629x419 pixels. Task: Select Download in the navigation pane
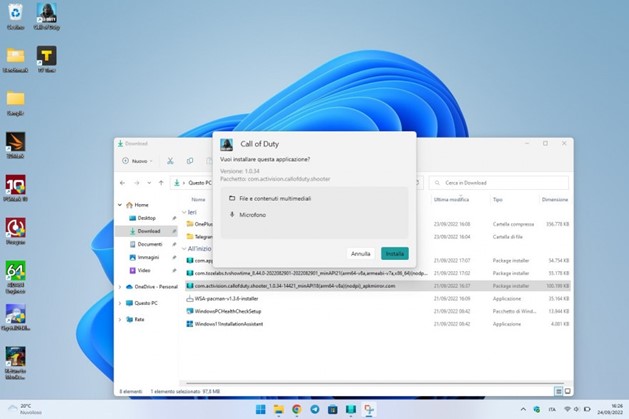tap(146, 231)
